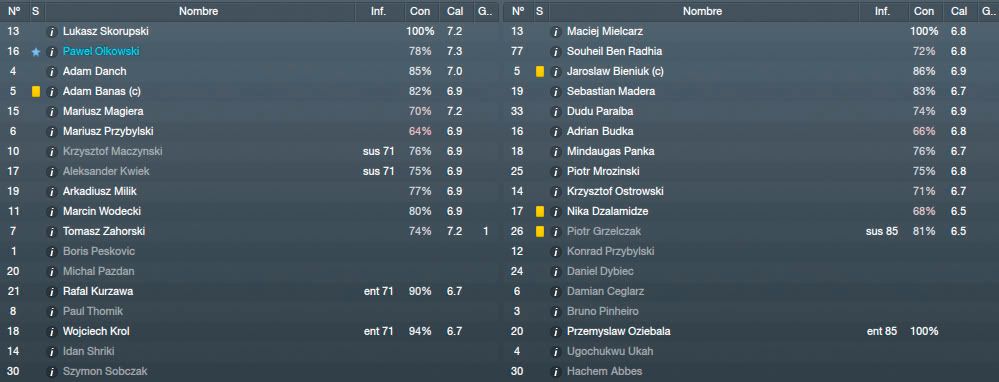Open info icon next to Tomasz Zahorski

pyautogui.click(x=52, y=231)
